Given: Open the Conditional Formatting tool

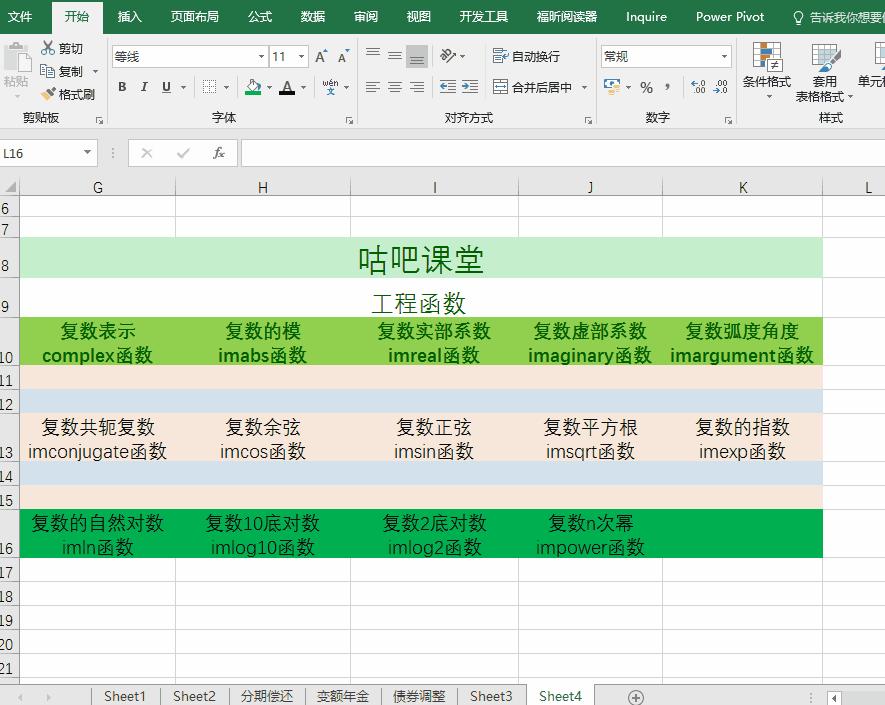Looking at the screenshot, I should [769, 70].
